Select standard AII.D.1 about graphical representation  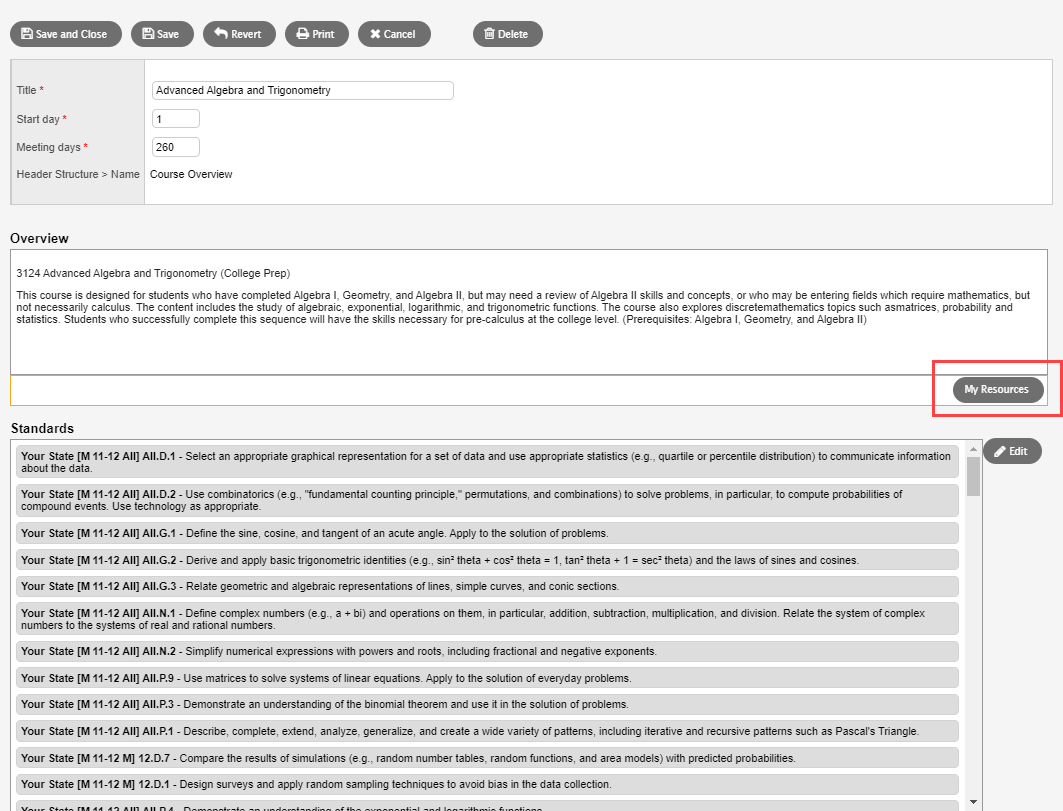(x=487, y=462)
